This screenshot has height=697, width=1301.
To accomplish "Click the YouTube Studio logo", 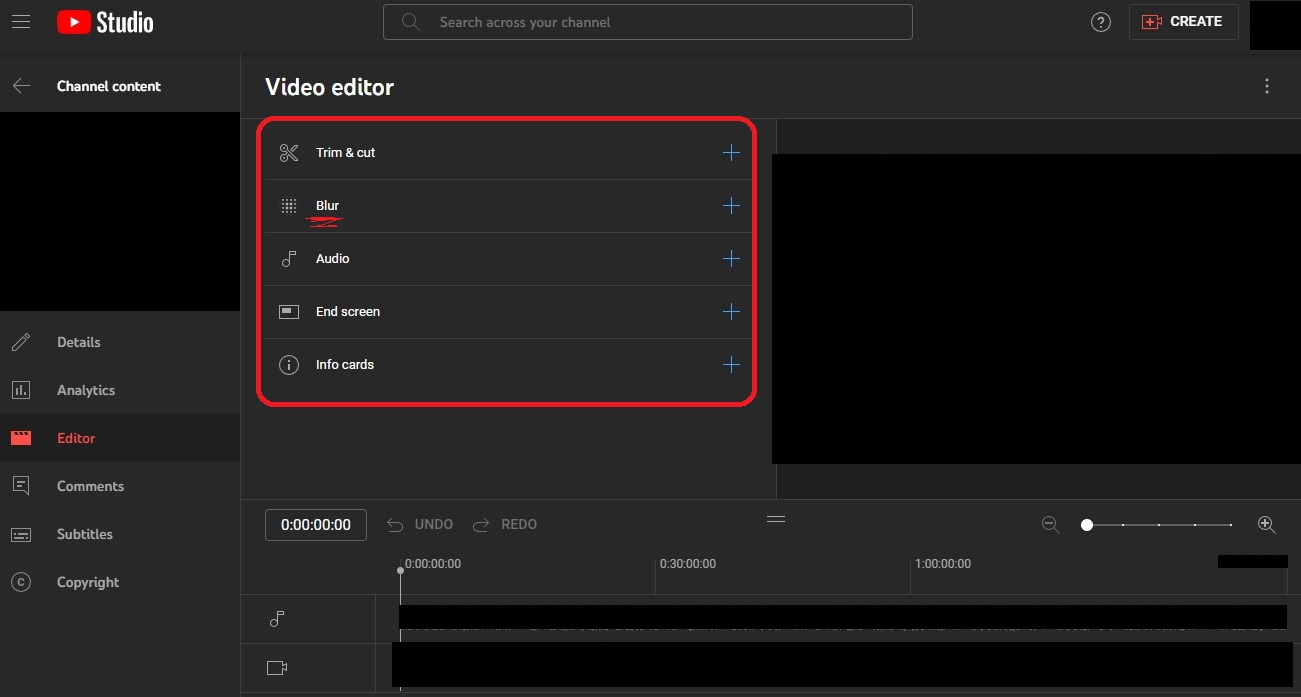I will pos(105,21).
